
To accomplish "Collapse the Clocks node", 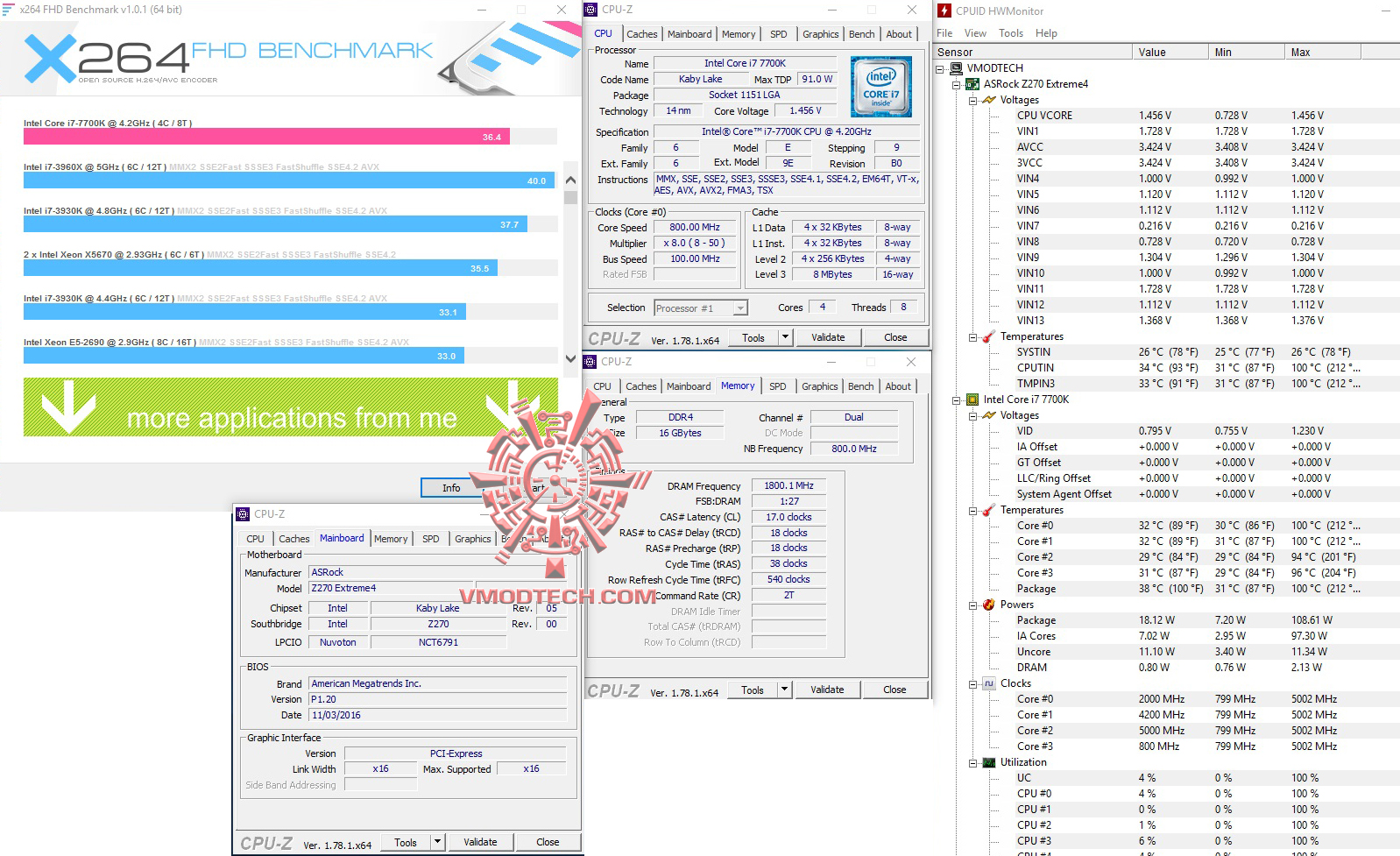I will pos(972,683).
